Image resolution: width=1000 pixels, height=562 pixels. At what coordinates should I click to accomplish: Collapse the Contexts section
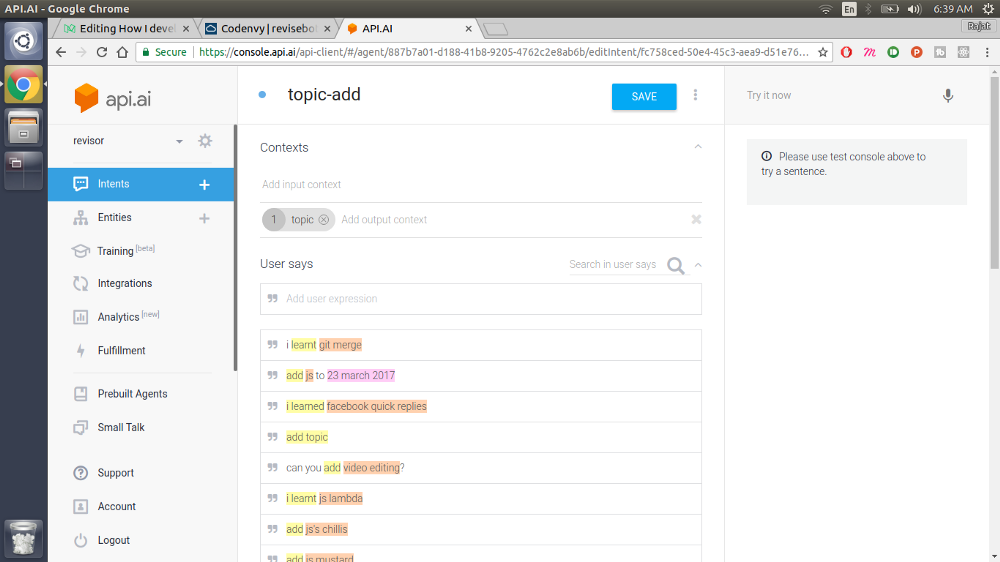pos(698,147)
